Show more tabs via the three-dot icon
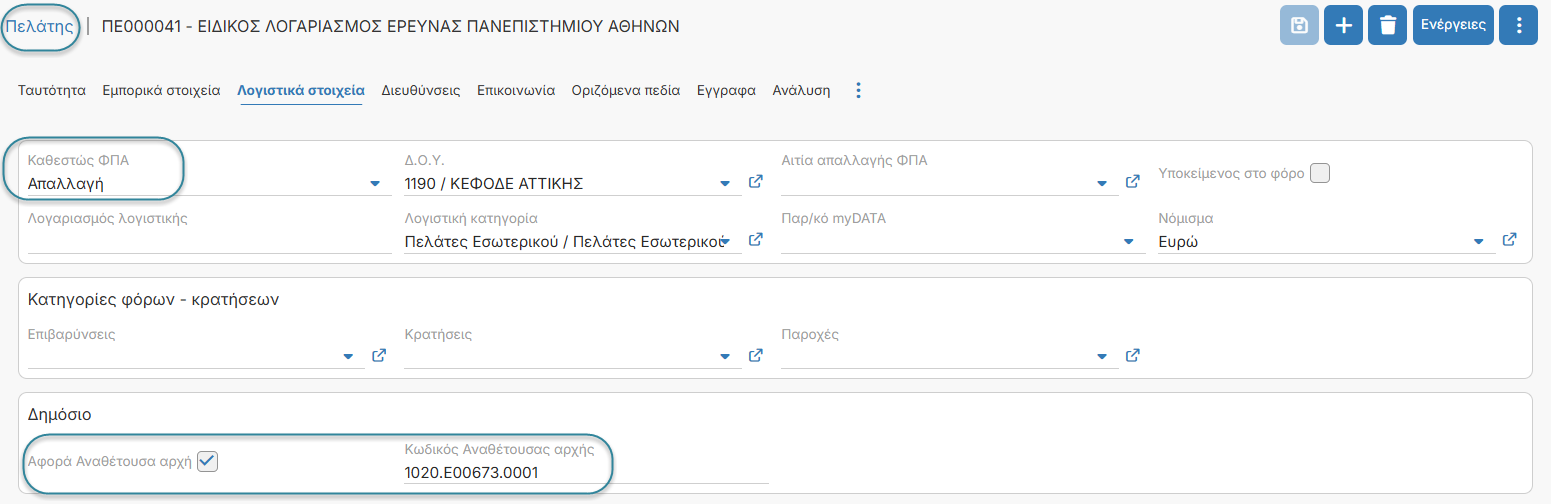The width and height of the screenshot is (1551, 504). tap(858, 90)
